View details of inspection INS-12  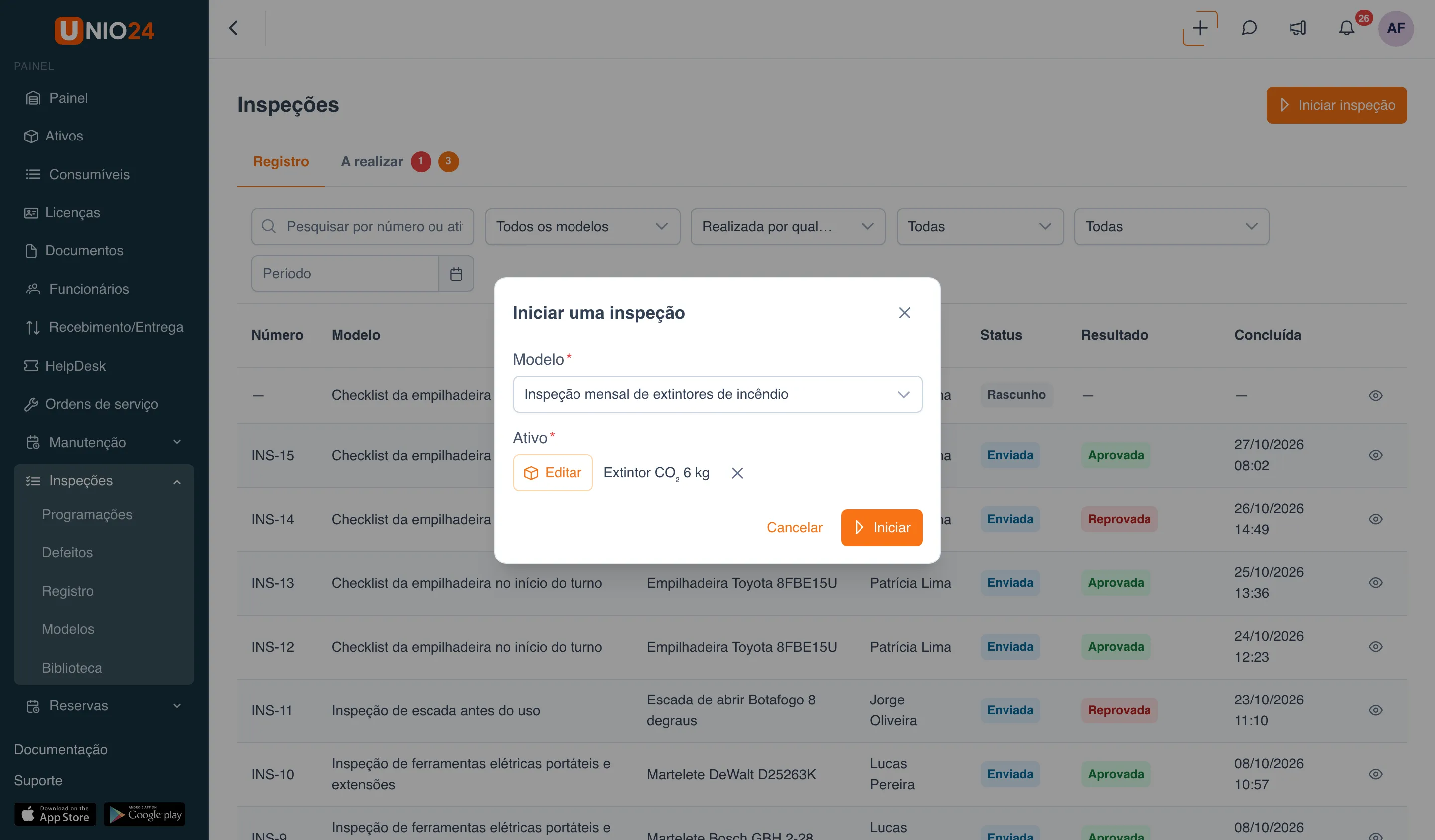point(1376,647)
